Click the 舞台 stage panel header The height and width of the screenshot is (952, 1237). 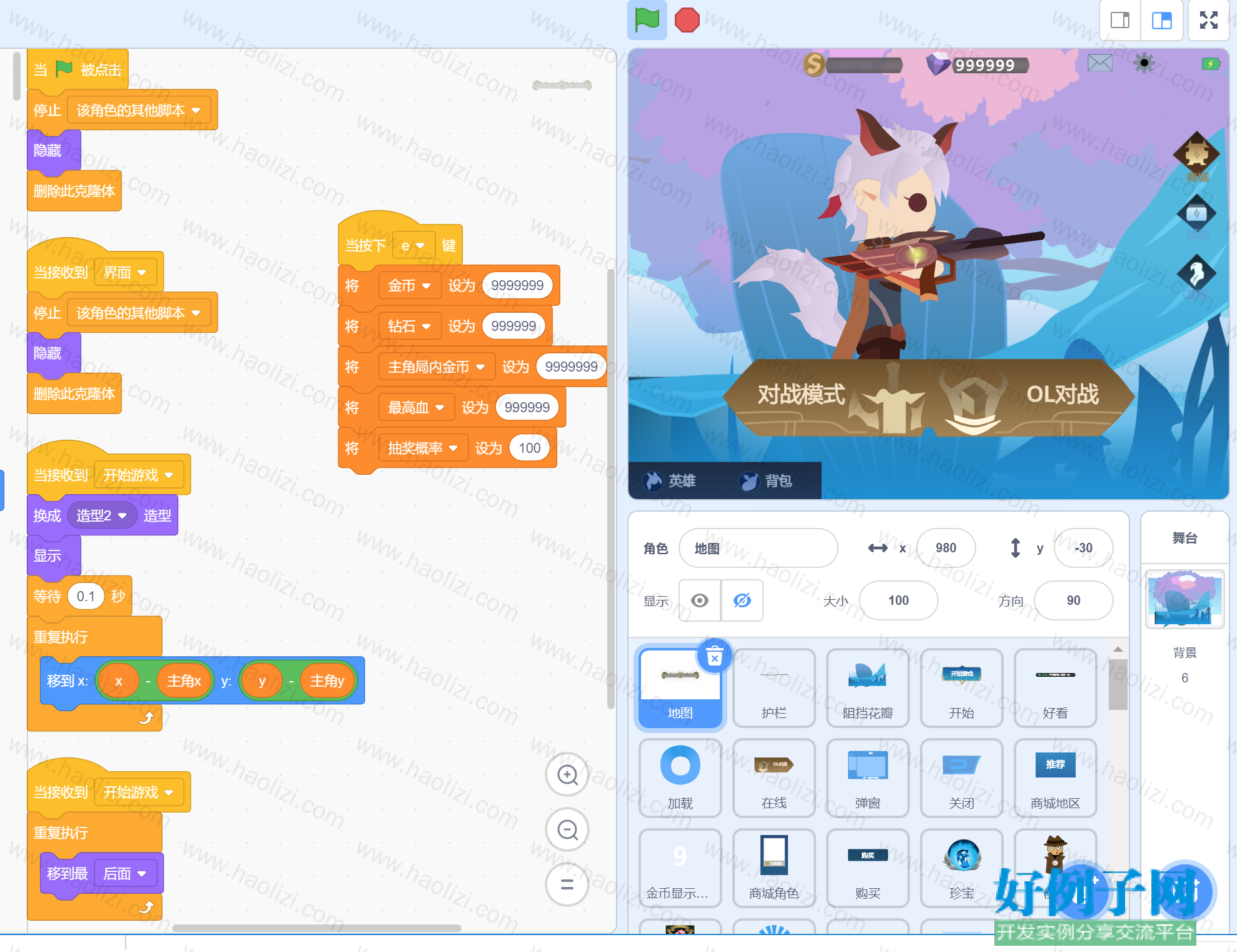click(1184, 538)
